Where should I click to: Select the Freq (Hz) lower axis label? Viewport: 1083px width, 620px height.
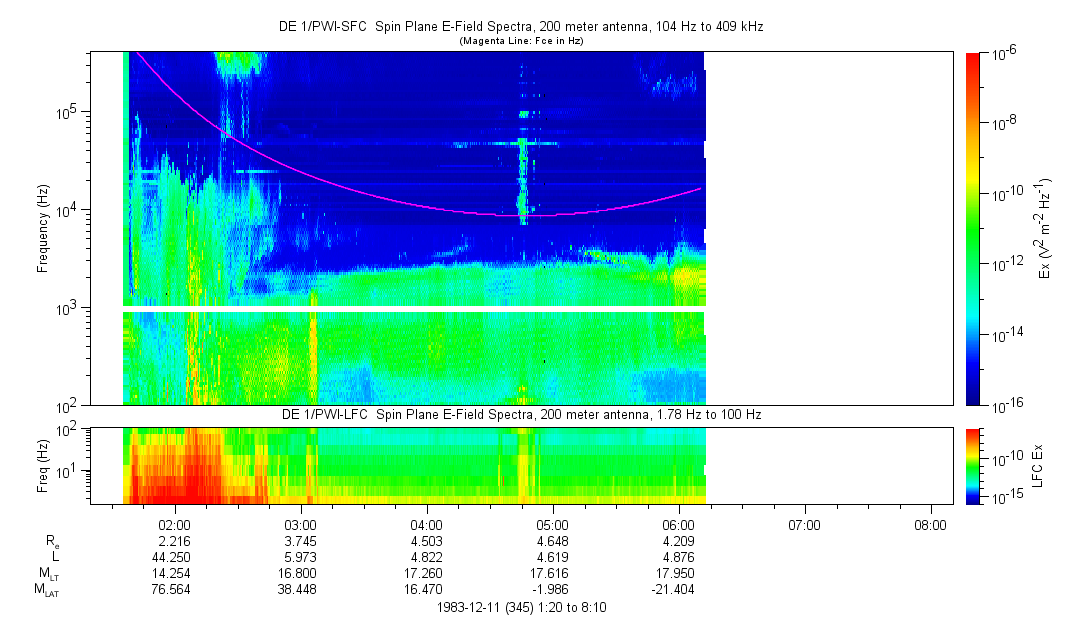[43, 465]
